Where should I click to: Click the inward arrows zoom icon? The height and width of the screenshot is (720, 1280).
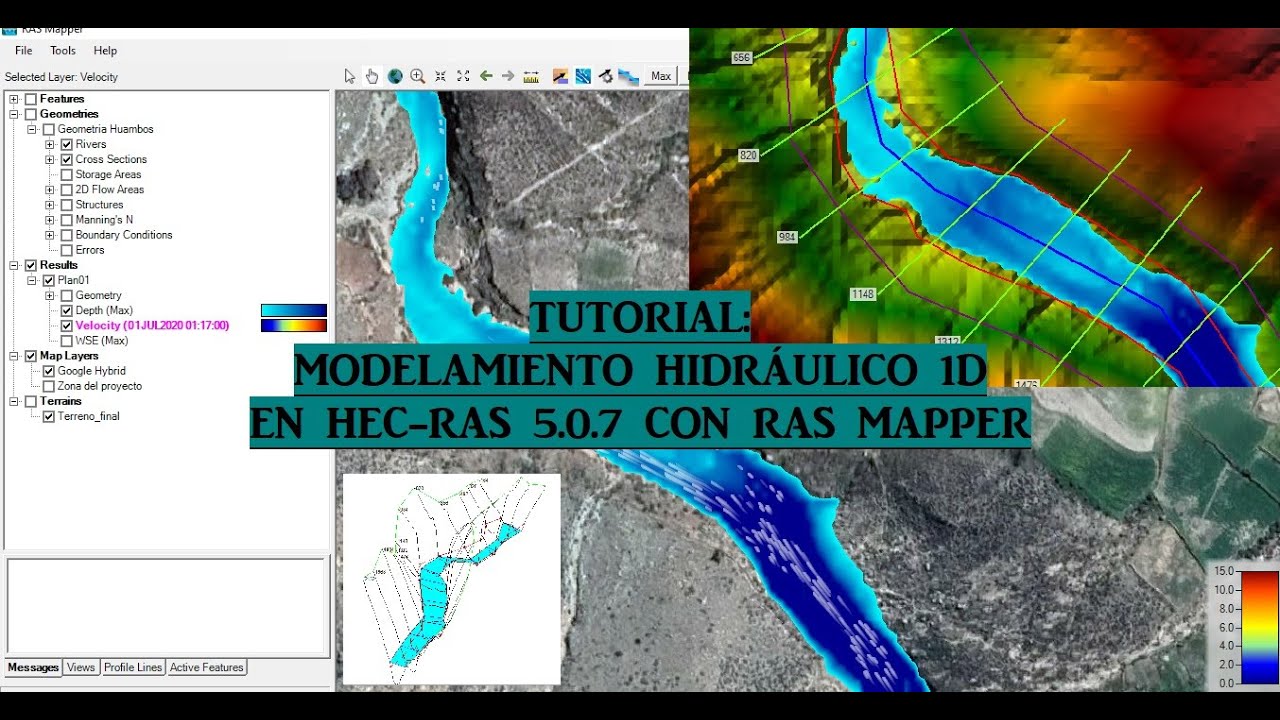[440, 76]
